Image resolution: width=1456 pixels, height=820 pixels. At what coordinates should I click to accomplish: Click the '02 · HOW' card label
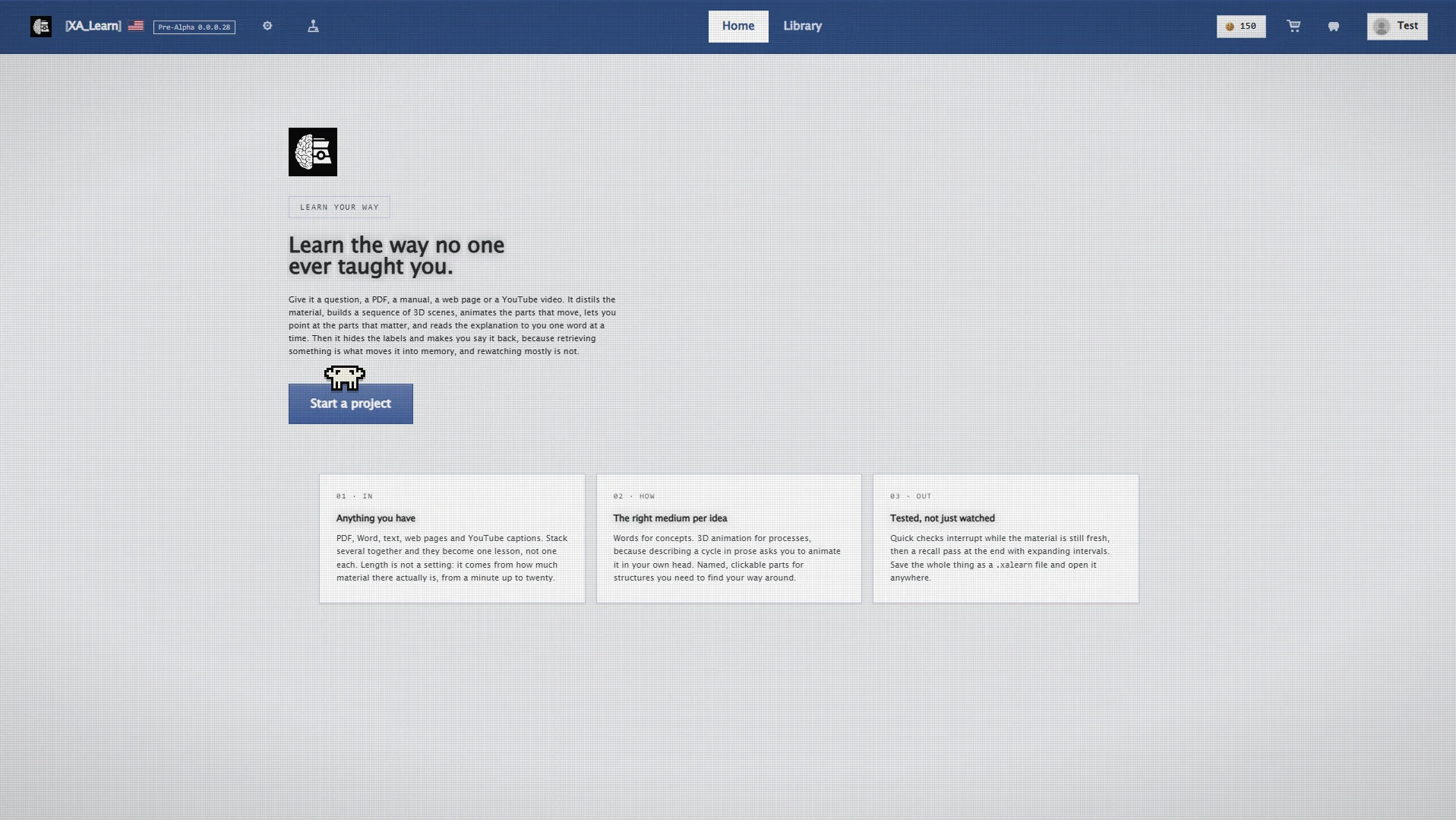tap(634, 496)
